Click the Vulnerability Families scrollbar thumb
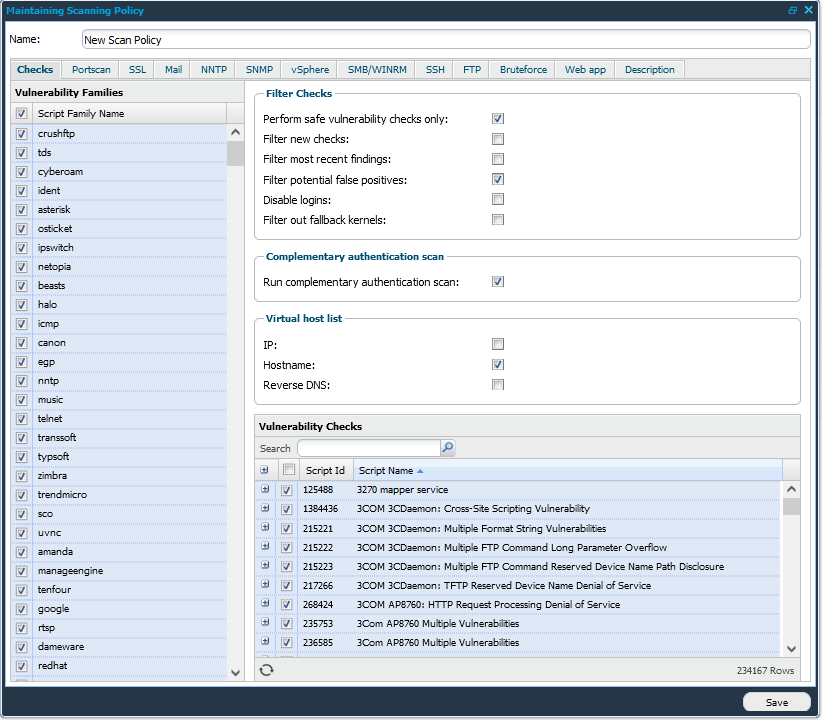Screen dimensions: 822x720 pos(236,153)
